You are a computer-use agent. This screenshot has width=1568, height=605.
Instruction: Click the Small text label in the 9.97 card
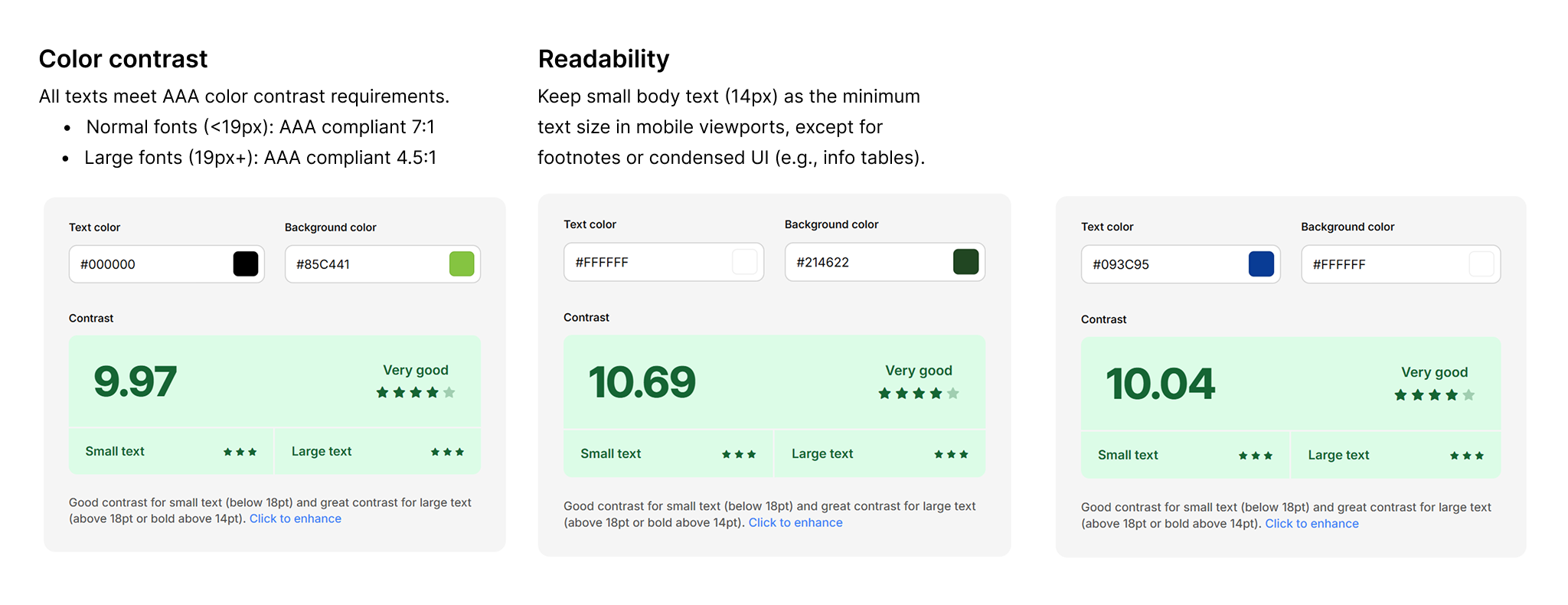coord(115,451)
